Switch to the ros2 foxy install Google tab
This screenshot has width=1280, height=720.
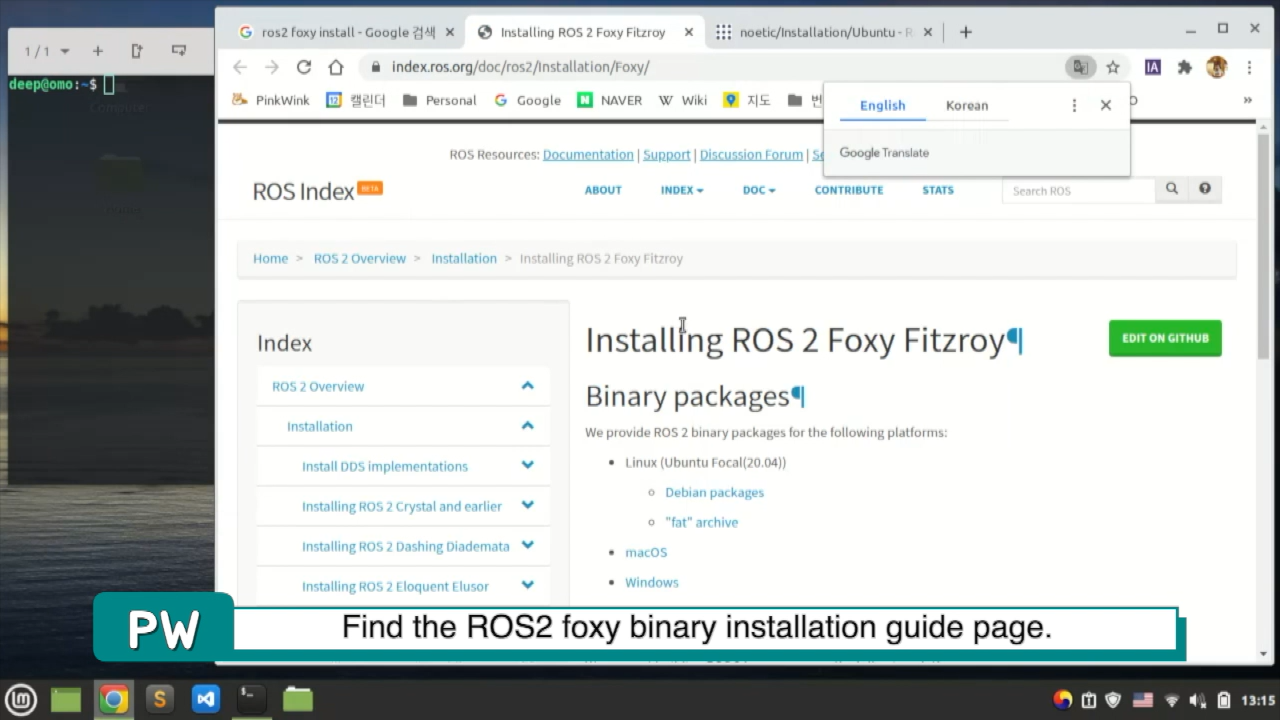348,32
